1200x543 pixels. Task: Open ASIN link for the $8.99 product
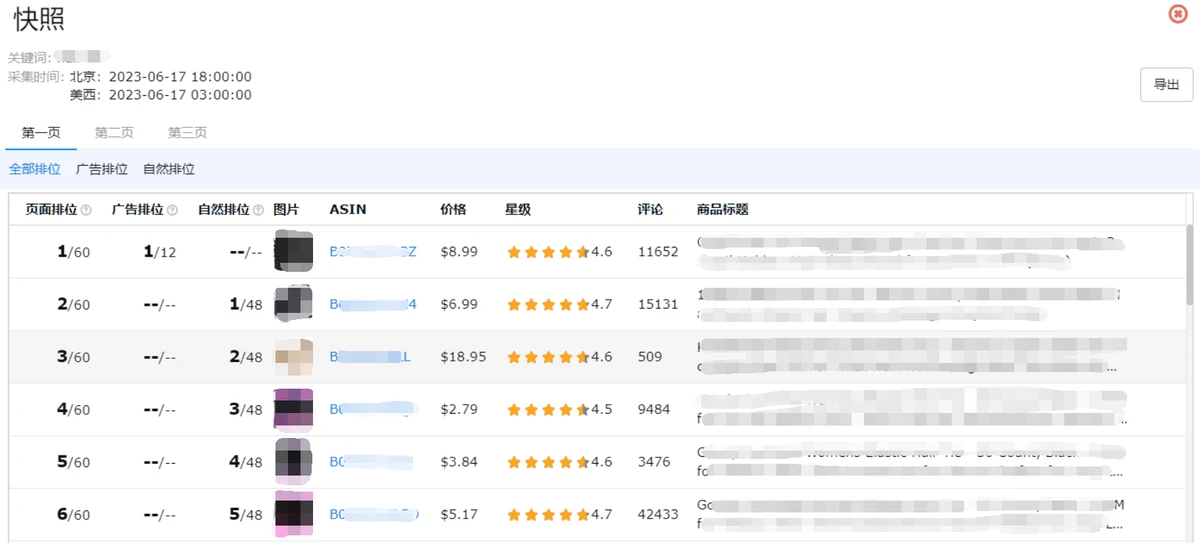click(x=370, y=252)
